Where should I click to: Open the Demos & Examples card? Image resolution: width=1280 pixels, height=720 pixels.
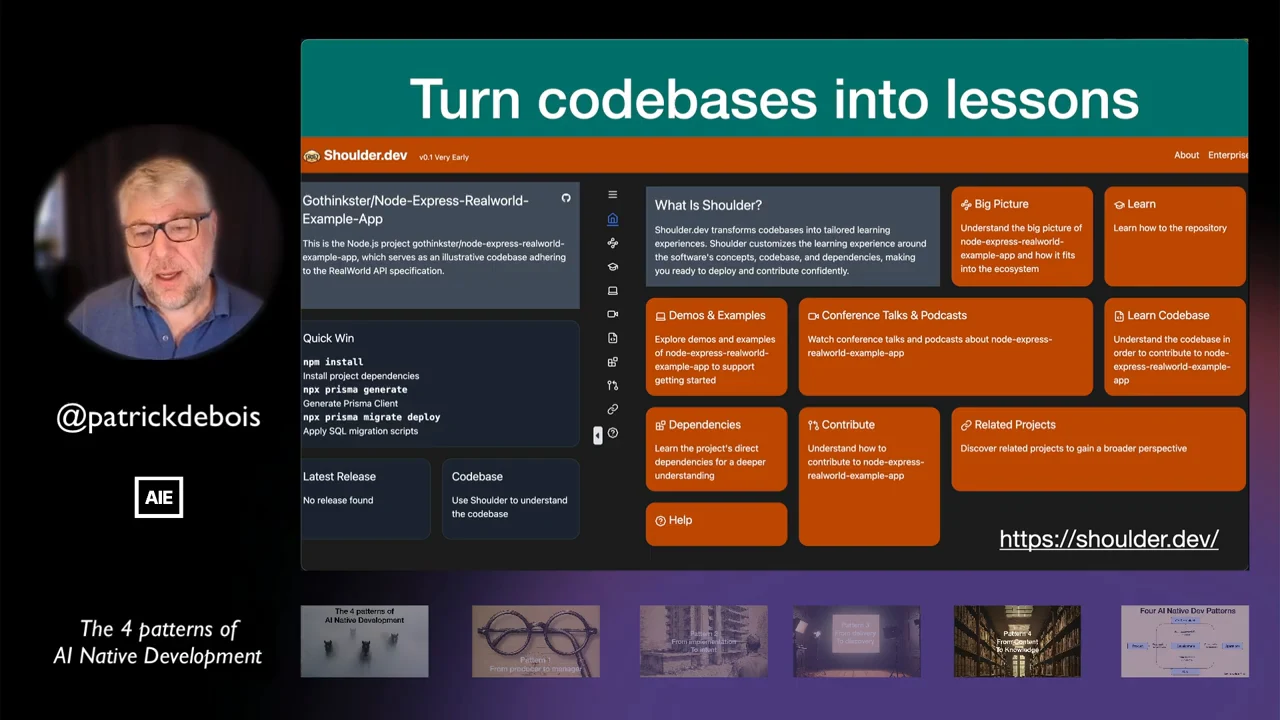tap(716, 346)
